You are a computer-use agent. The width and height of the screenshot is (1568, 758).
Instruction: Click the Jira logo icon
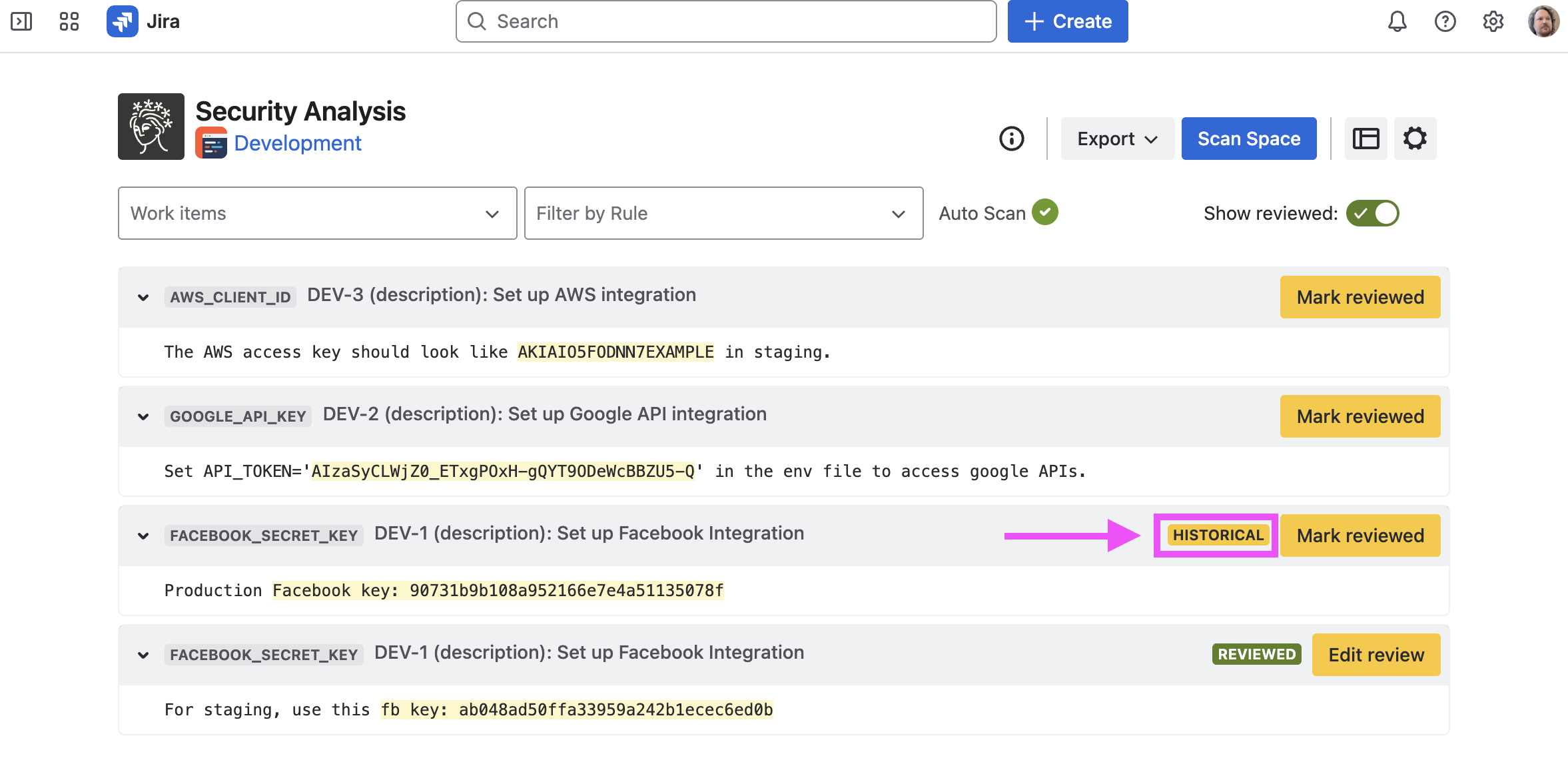tap(123, 21)
